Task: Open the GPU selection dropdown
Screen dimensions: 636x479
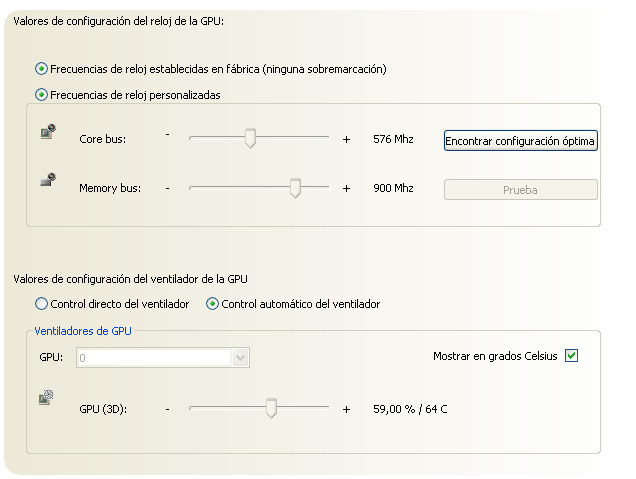Action: (239, 357)
